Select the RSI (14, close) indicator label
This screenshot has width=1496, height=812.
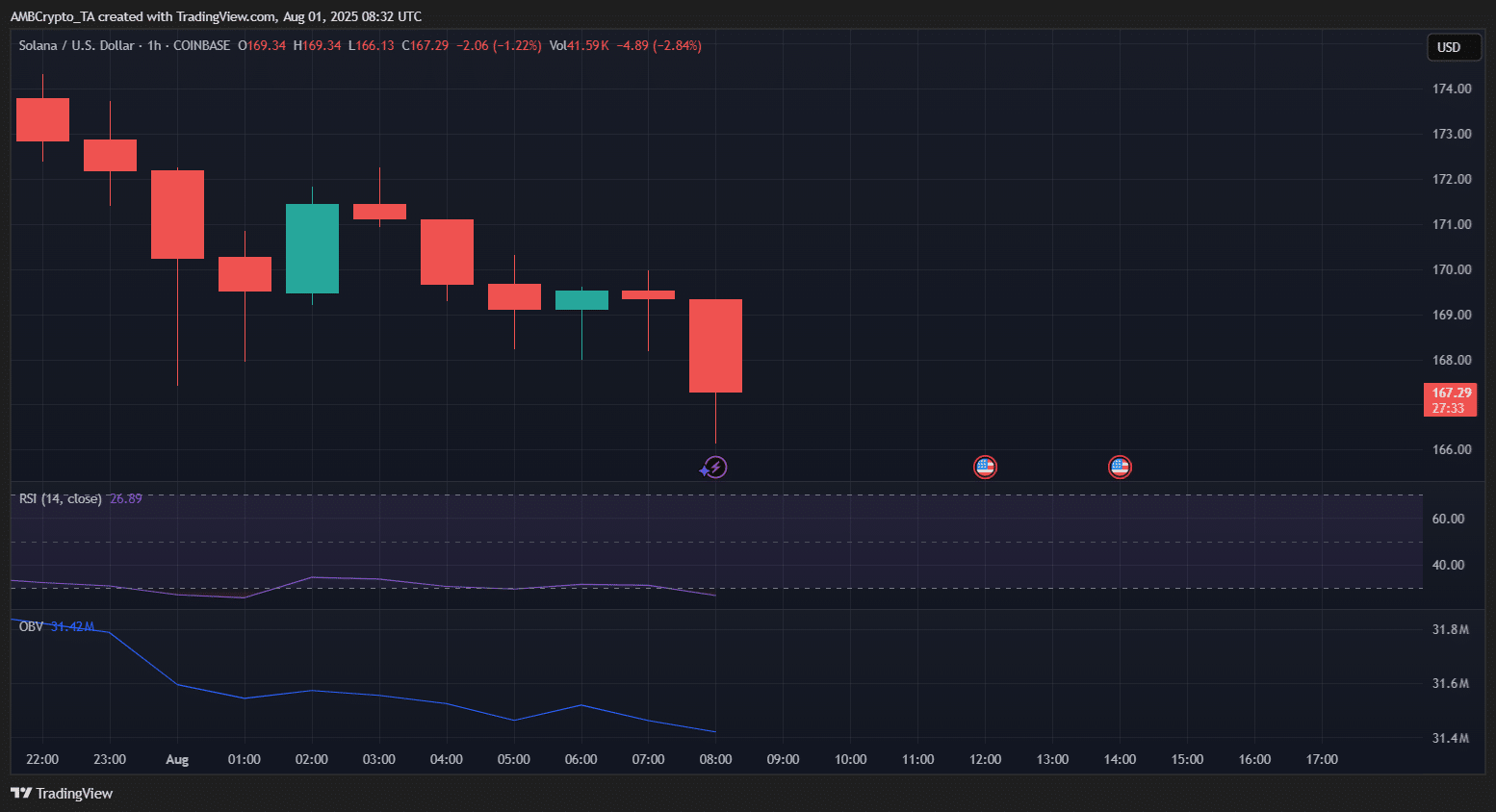(60, 498)
